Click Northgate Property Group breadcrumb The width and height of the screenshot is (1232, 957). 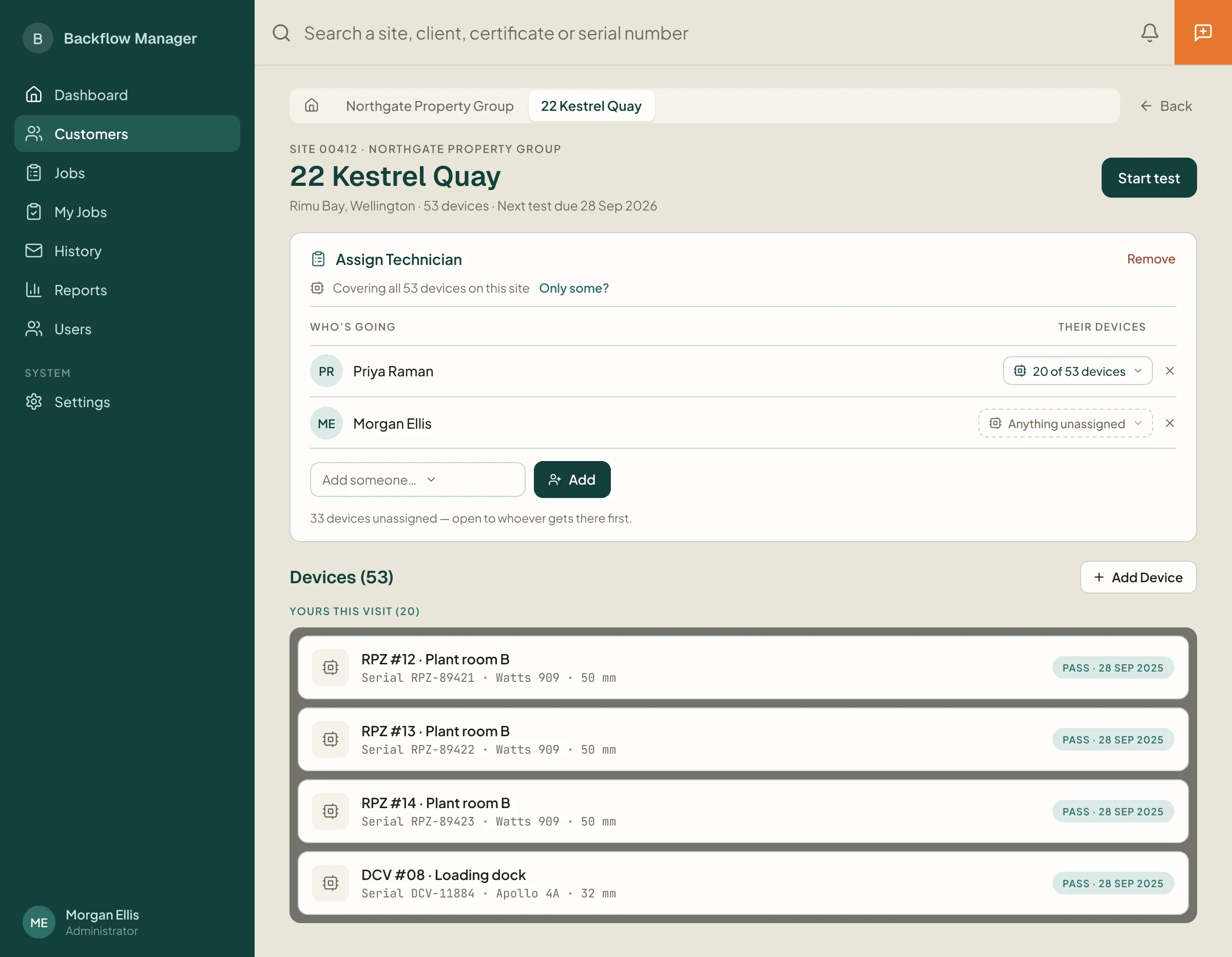click(429, 106)
